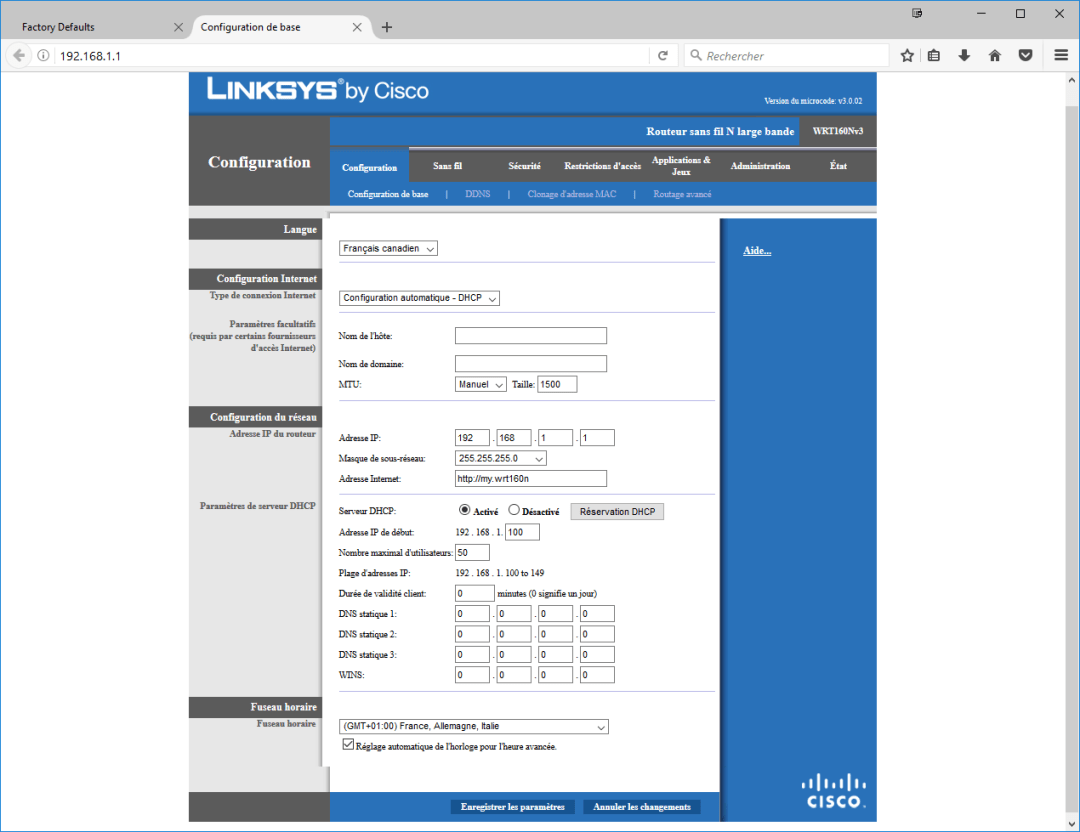
Task: Toggle automatic daylight saving clock adjustment checkbox
Action: point(348,745)
